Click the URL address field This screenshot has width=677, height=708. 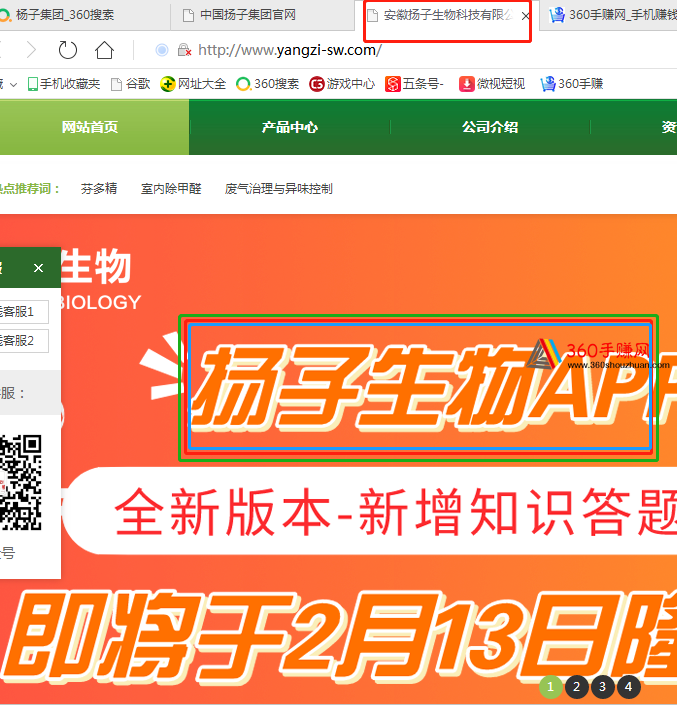pos(290,50)
